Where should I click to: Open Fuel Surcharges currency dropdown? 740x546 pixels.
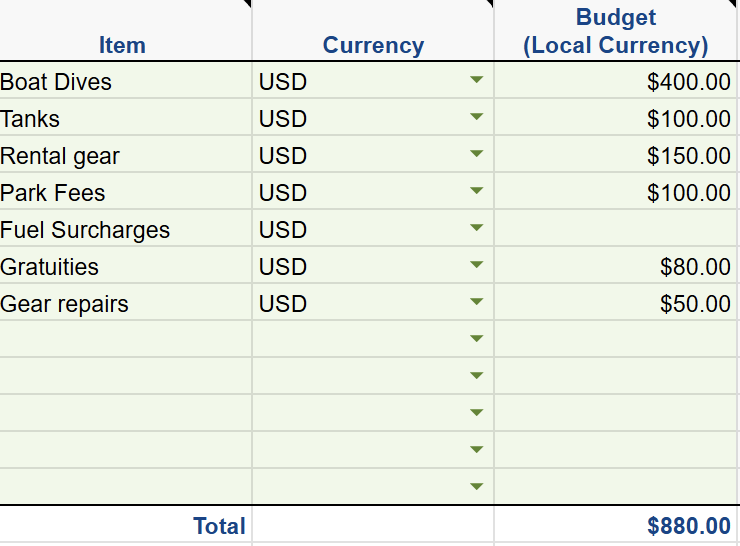476,229
